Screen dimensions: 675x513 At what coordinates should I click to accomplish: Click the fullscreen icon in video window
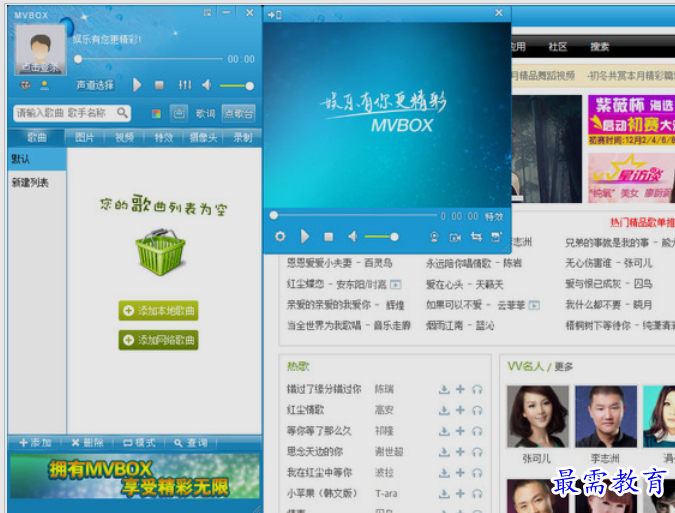point(496,237)
